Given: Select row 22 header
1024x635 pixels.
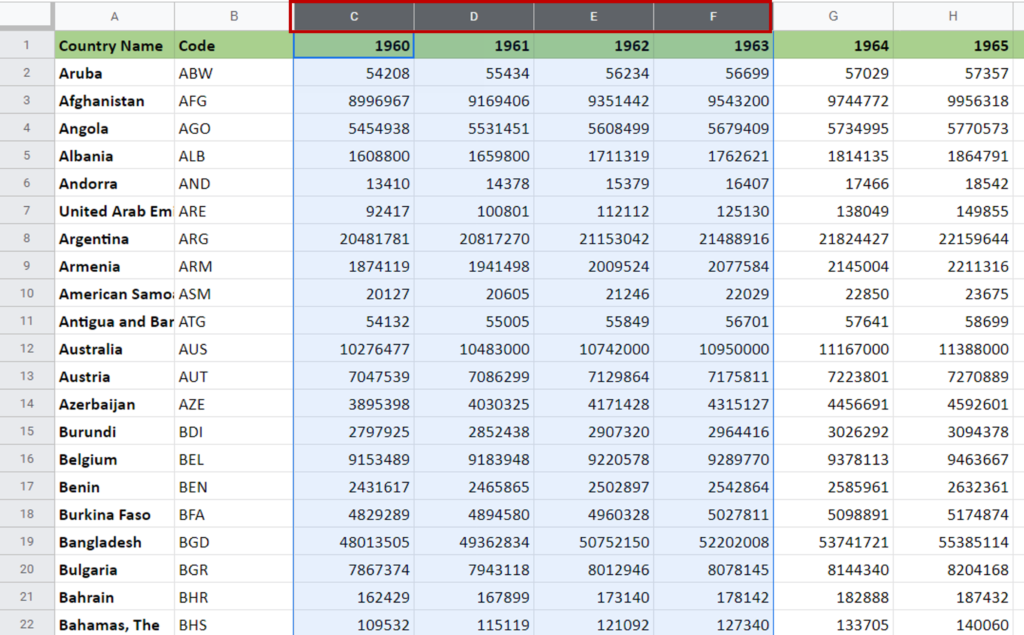Looking at the screenshot, I should (27, 624).
